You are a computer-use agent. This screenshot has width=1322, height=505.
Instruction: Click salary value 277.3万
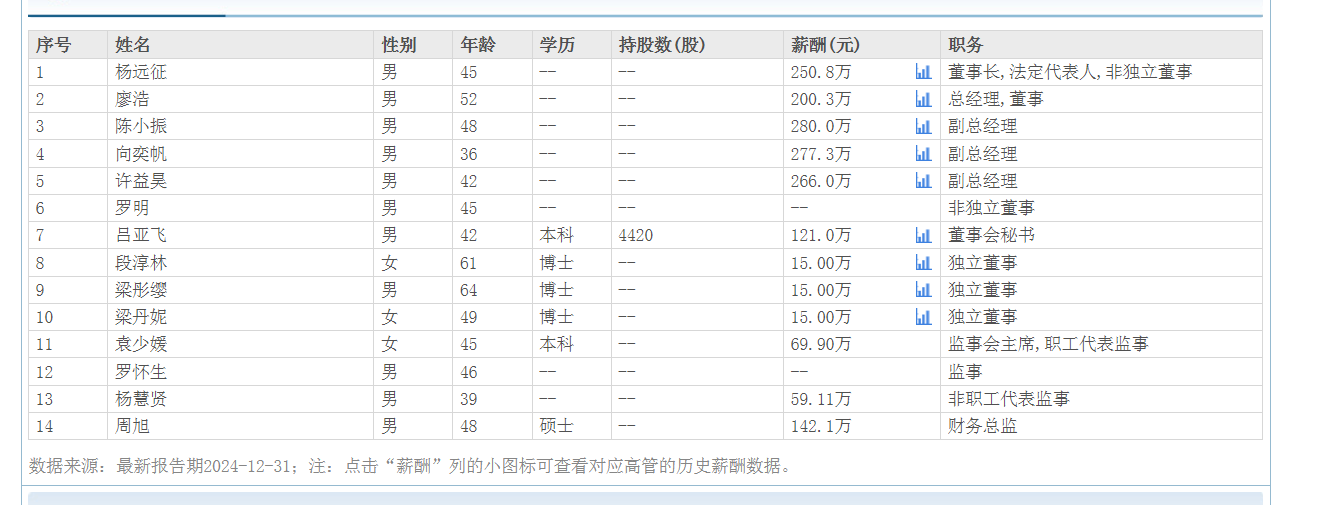(x=821, y=154)
